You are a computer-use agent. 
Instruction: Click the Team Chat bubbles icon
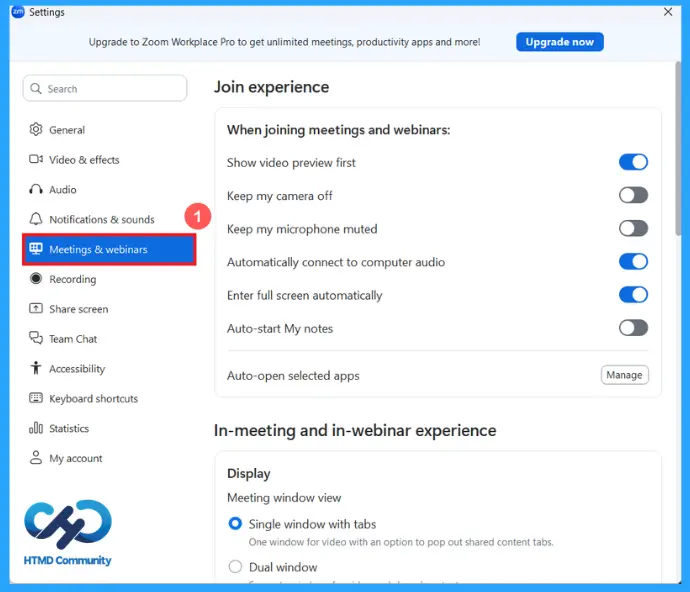(36, 338)
